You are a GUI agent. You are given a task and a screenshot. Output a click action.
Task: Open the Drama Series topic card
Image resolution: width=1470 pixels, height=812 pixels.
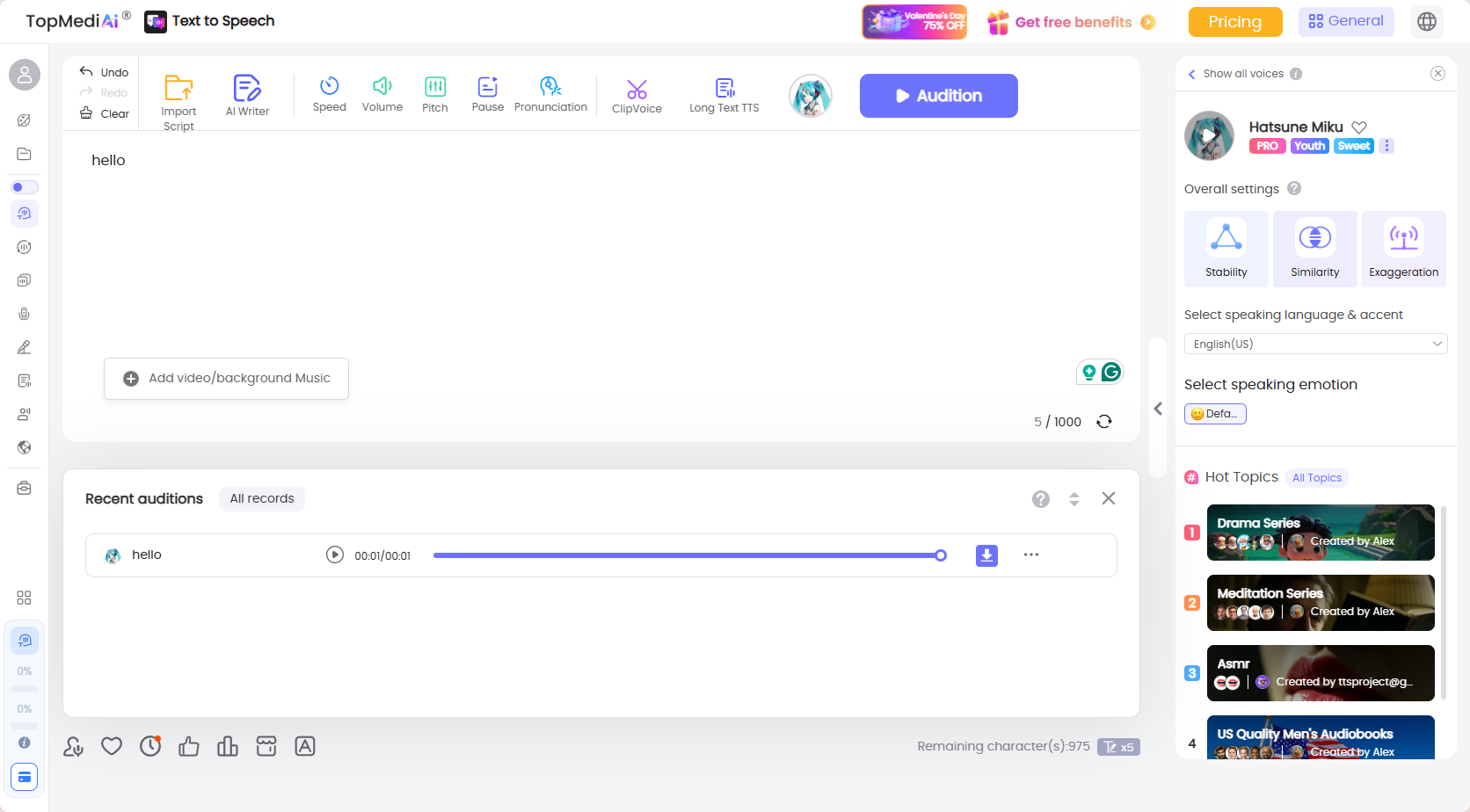click(x=1321, y=533)
